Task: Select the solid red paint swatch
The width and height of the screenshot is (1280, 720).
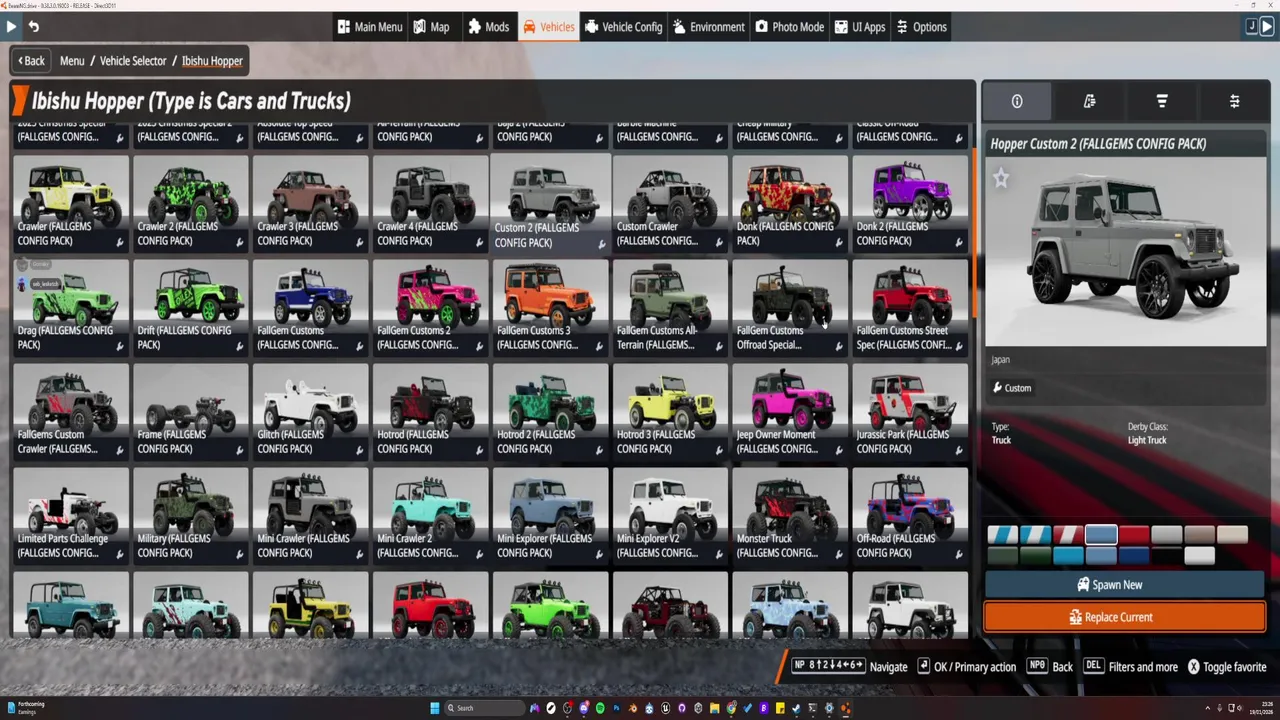Action: click(1134, 535)
